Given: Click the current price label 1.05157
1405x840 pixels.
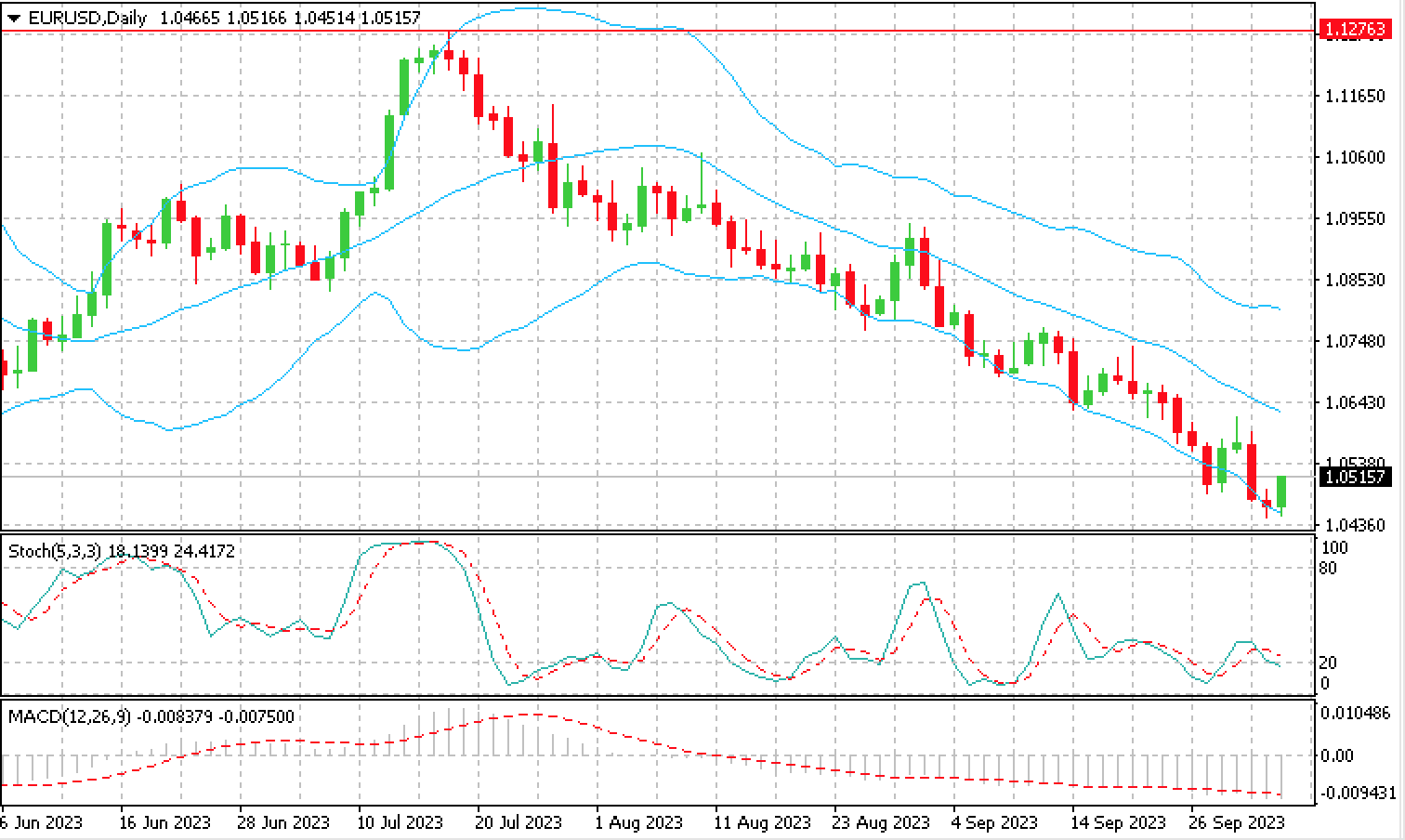Looking at the screenshot, I should click(x=1355, y=477).
